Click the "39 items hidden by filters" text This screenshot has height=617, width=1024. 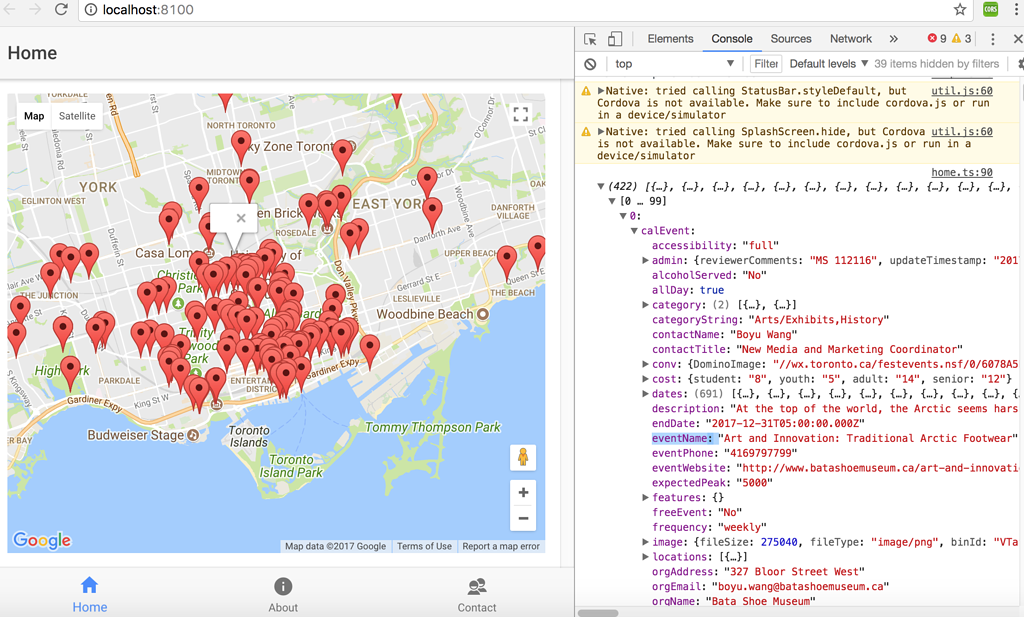pos(936,64)
